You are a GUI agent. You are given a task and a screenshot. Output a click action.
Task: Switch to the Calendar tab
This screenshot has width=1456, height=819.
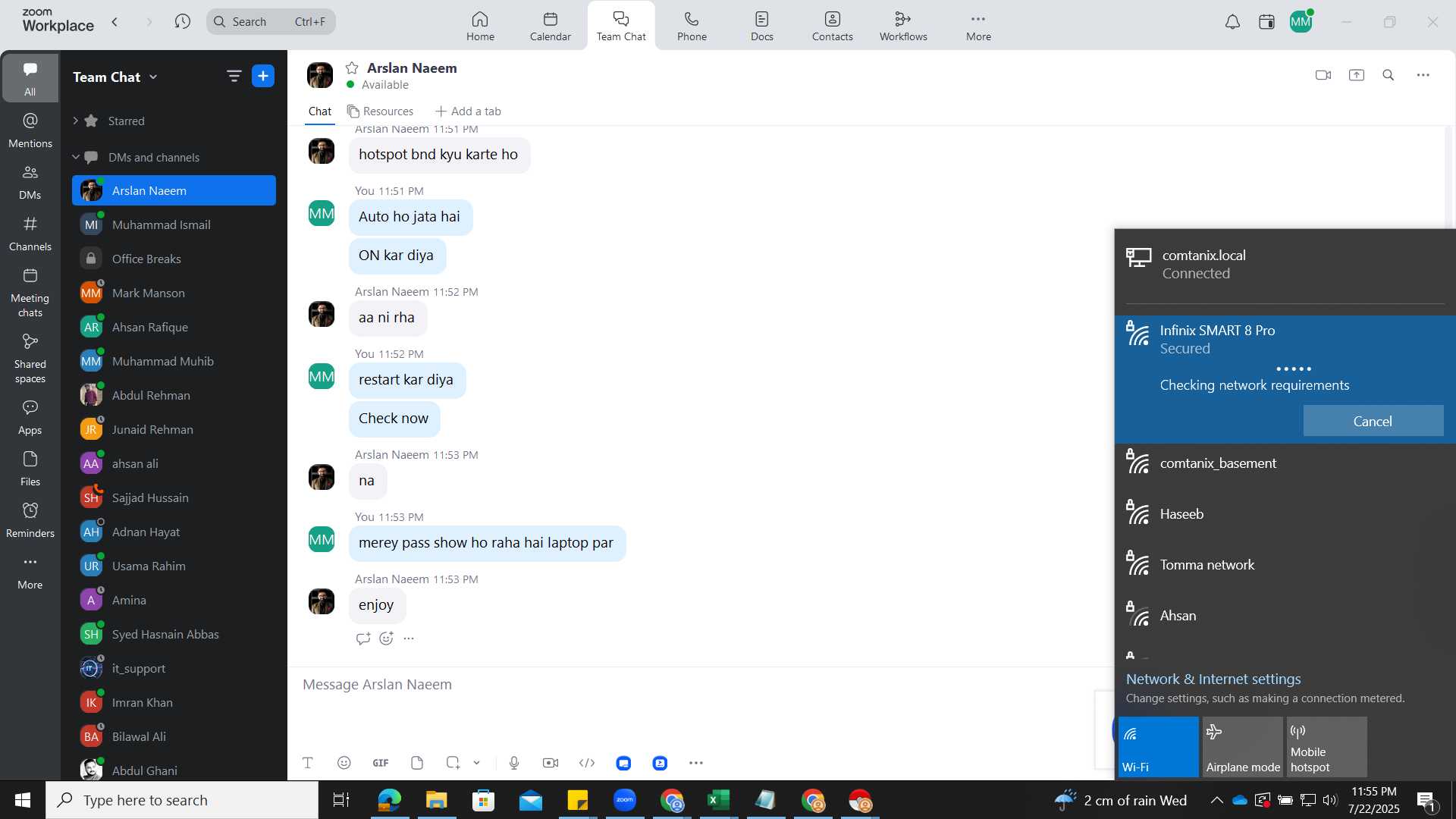pos(551,26)
